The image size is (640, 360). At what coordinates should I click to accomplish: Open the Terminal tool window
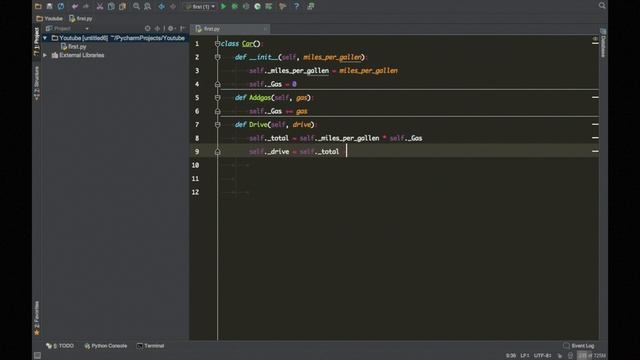click(x=150, y=346)
